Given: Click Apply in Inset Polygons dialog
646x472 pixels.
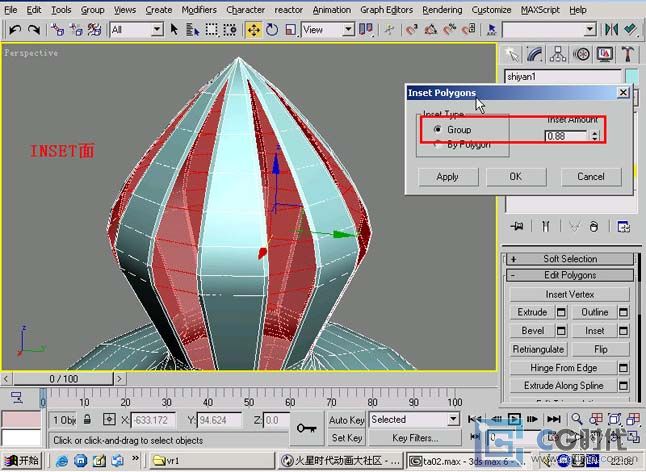Looking at the screenshot, I should tap(448, 177).
